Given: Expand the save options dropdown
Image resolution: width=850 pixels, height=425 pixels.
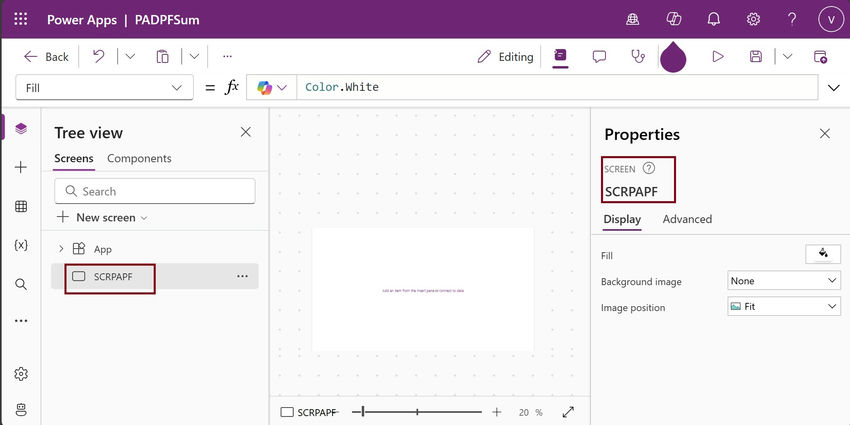Looking at the screenshot, I should [x=787, y=56].
